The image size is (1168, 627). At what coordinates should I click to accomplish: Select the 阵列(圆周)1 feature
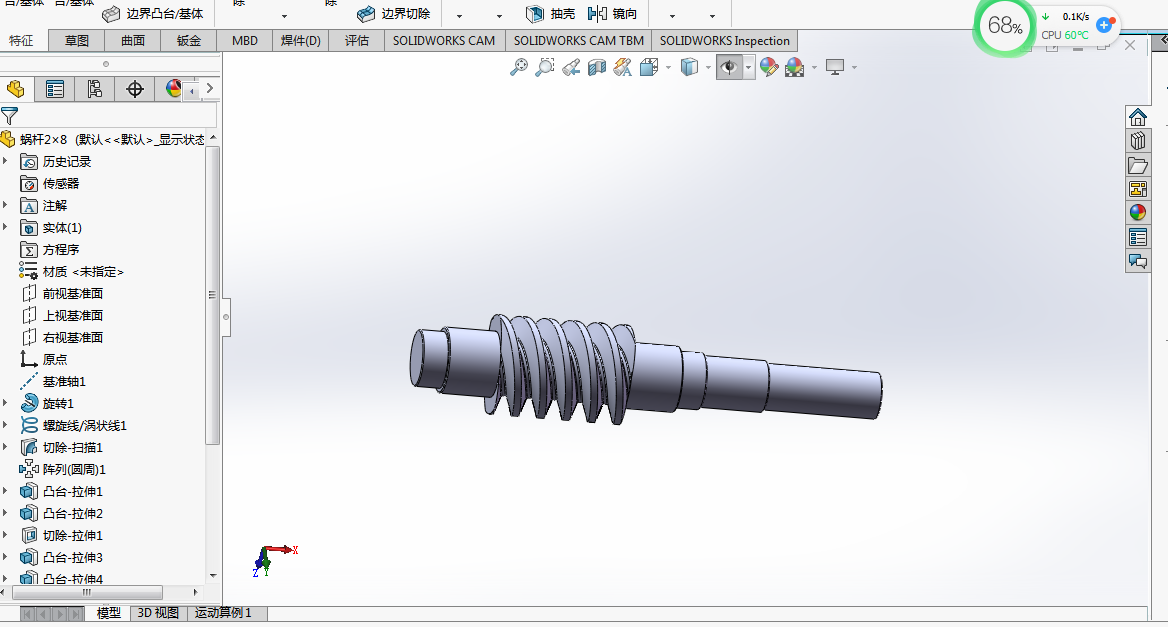pos(63,469)
